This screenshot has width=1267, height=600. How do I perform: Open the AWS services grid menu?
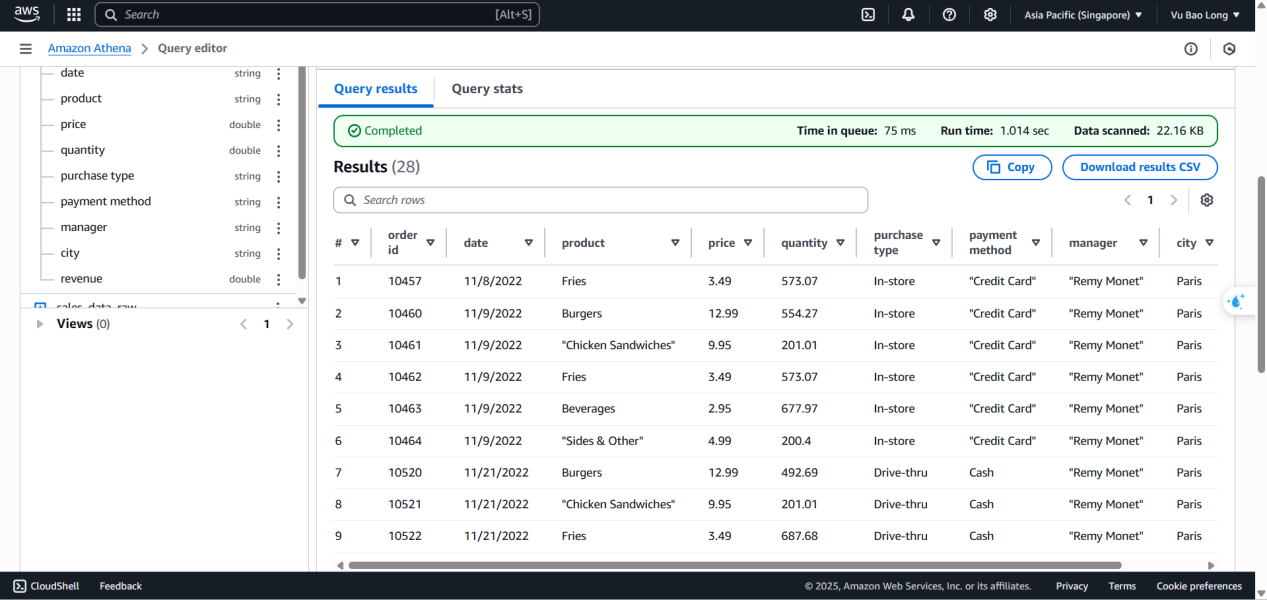[74, 15]
